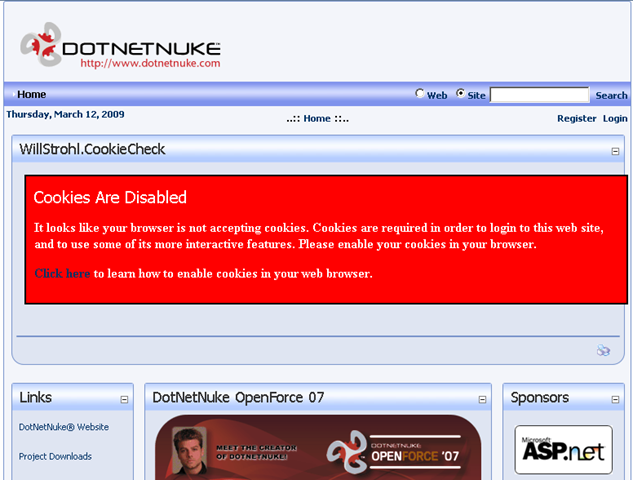
Task: Click the print icon in CookieCheck module
Action: coord(603,350)
